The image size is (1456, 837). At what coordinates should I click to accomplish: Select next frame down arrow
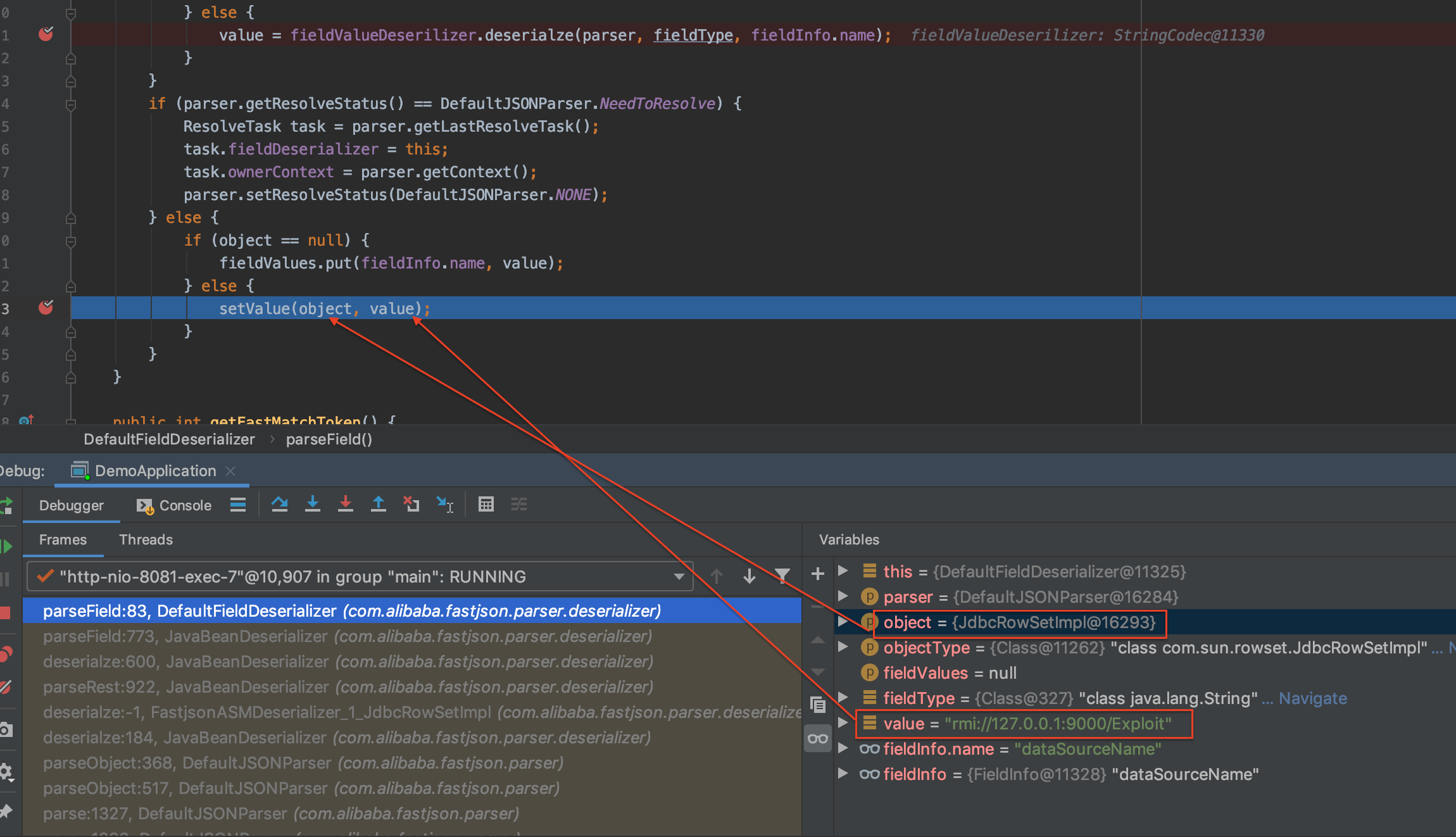750,576
